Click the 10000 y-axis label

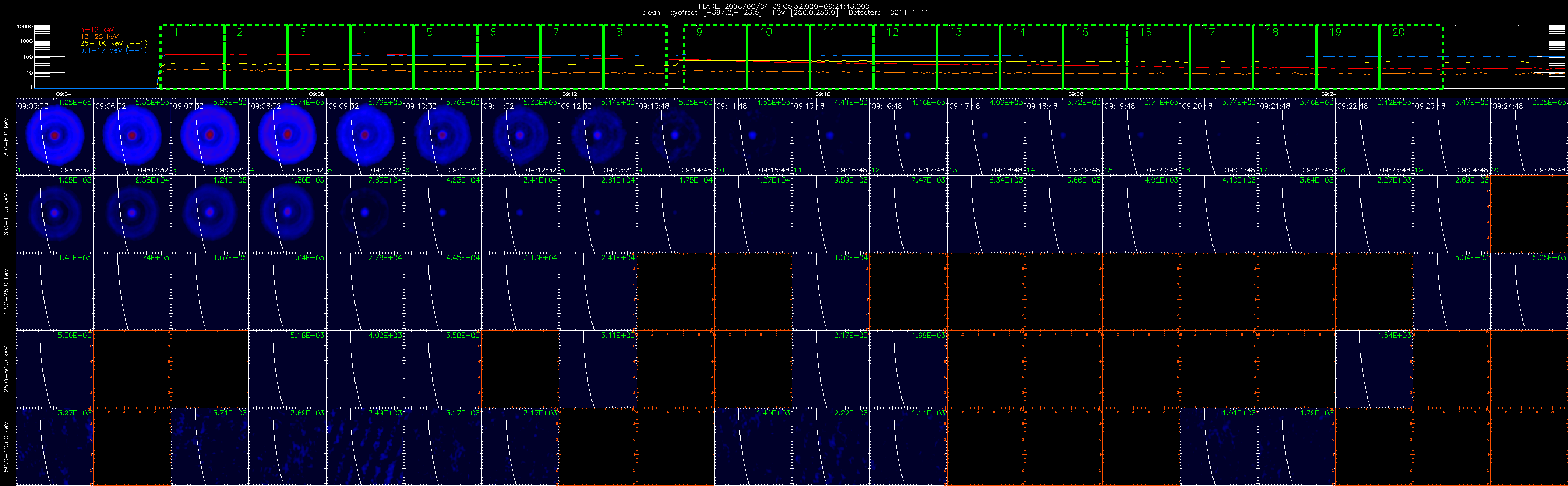pos(24,27)
